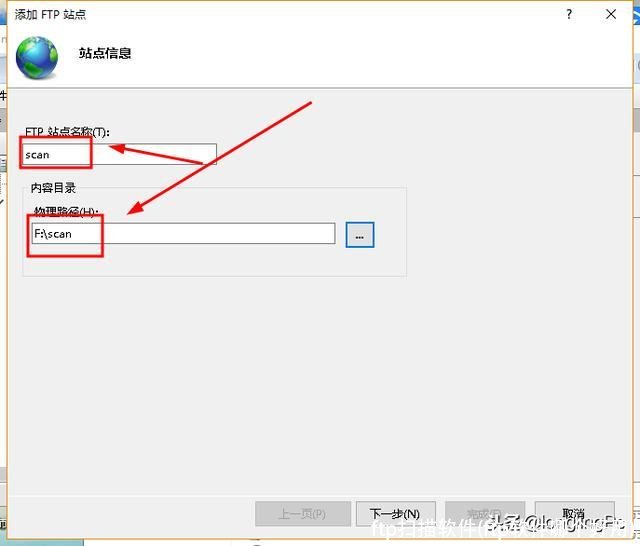Open folder browser with the ... button
This screenshot has height=546, width=640.
(360, 234)
